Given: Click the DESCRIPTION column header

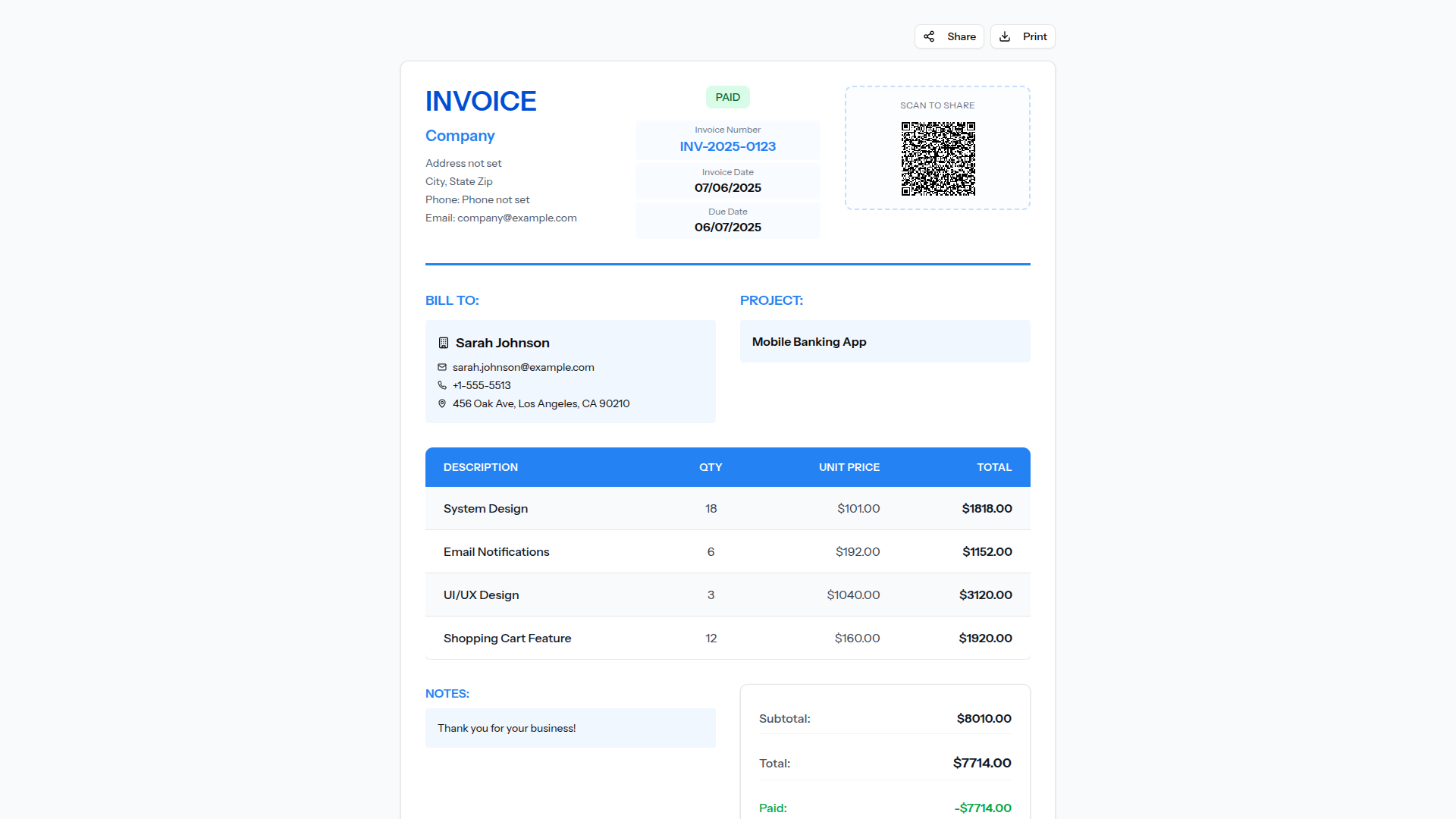Looking at the screenshot, I should [481, 467].
